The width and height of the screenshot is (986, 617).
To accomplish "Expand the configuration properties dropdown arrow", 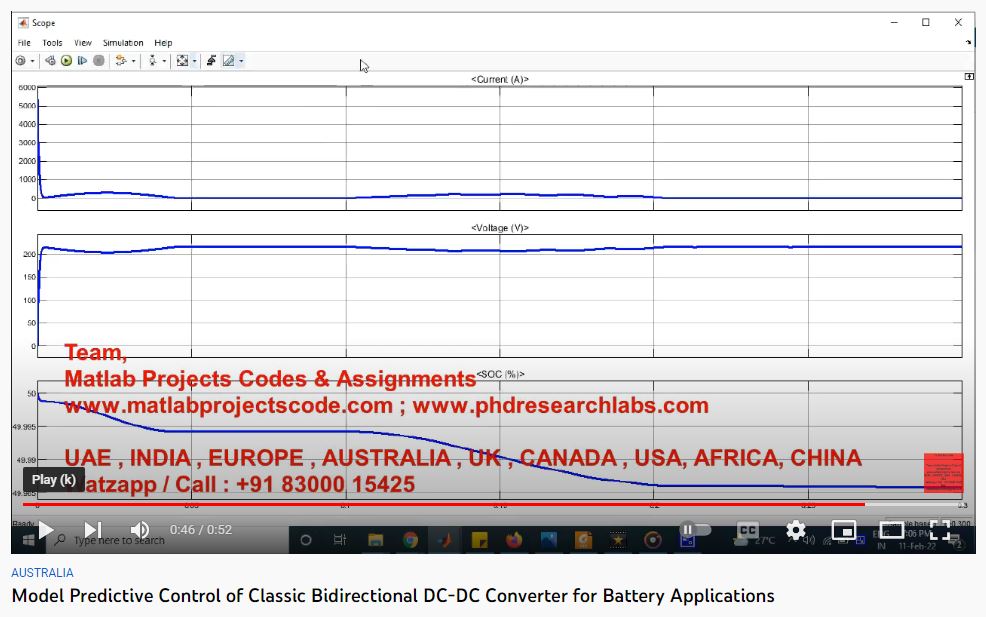I will (32, 61).
